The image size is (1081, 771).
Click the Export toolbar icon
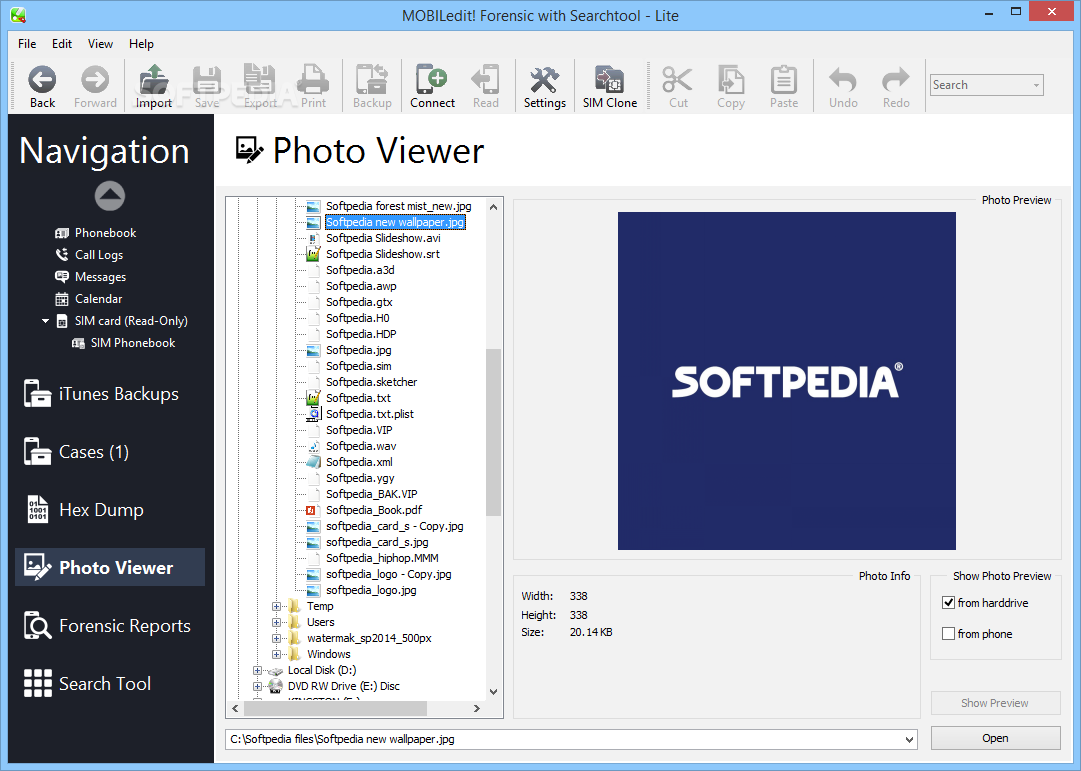(260, 80)
